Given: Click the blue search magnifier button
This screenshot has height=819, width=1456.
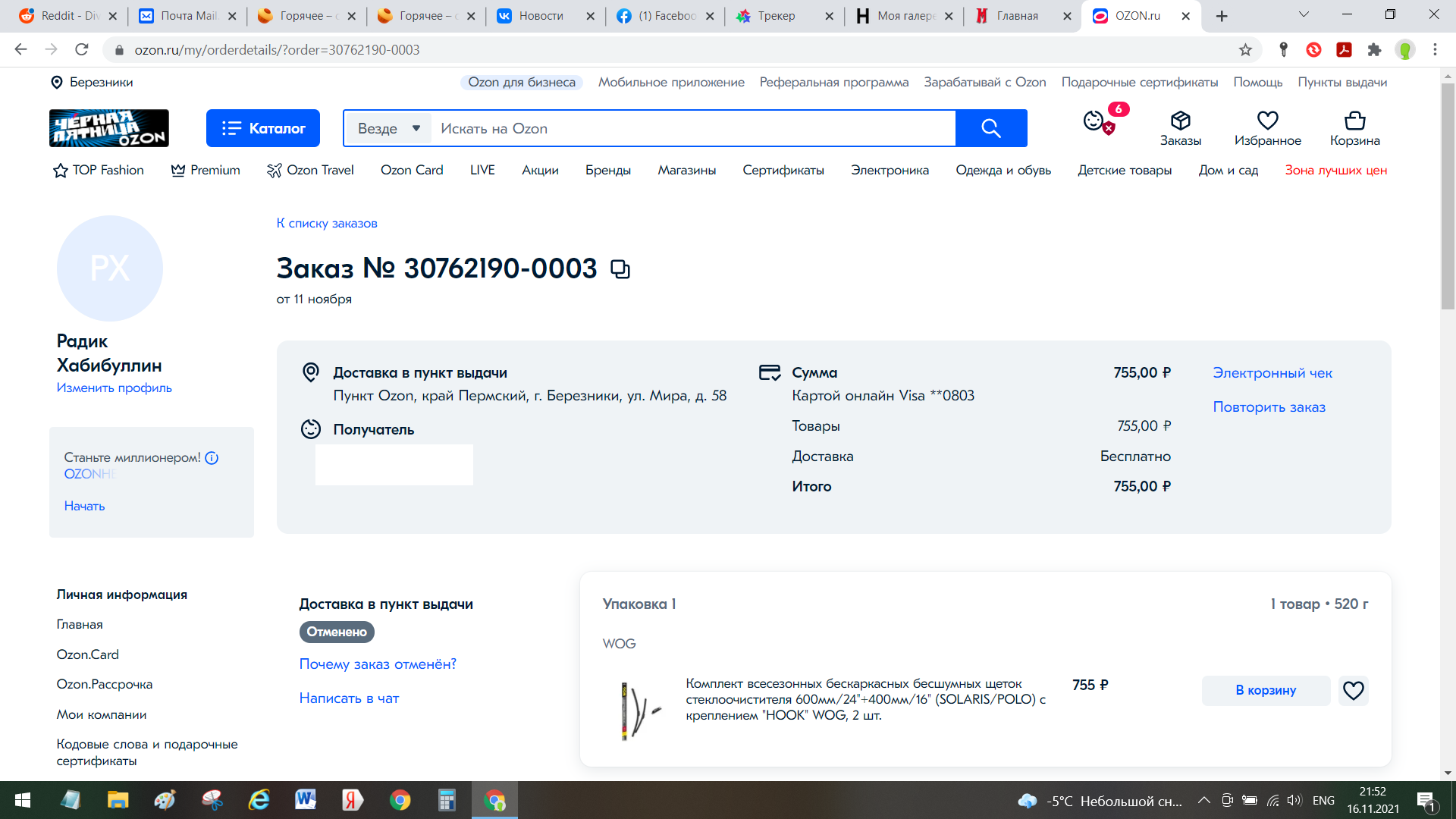Looking at the screenshot, I should [x=990, y=128].
